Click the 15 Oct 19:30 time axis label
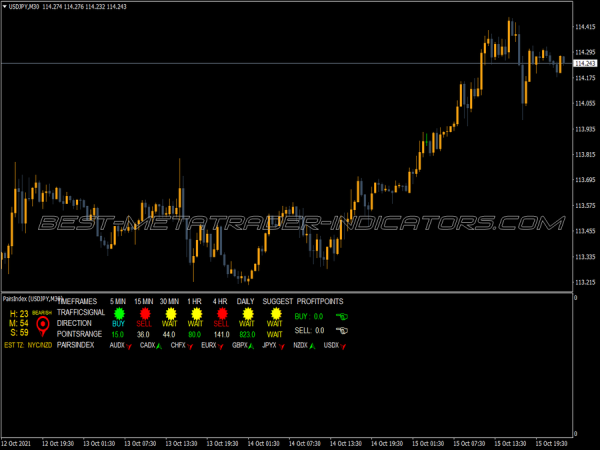This screenshot has width=600, height=450. [x=551, y=443]
